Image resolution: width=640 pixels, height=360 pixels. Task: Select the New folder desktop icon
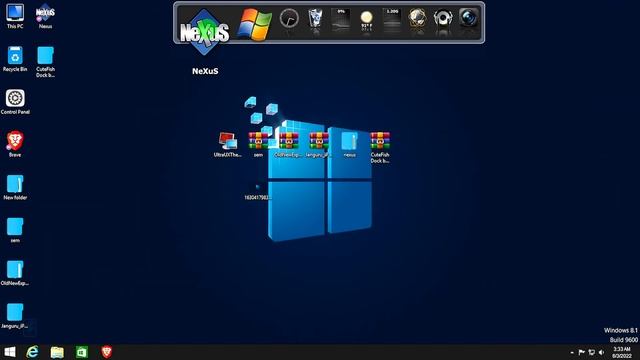(15, 188)
